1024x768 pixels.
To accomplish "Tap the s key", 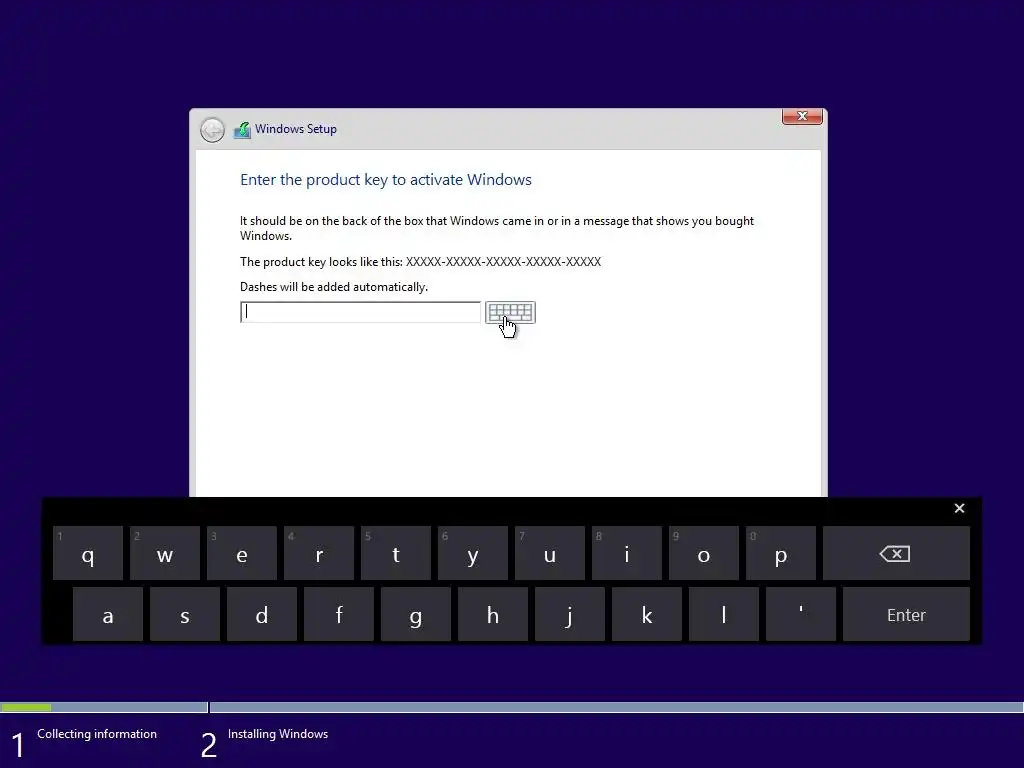I will point(185,614).
